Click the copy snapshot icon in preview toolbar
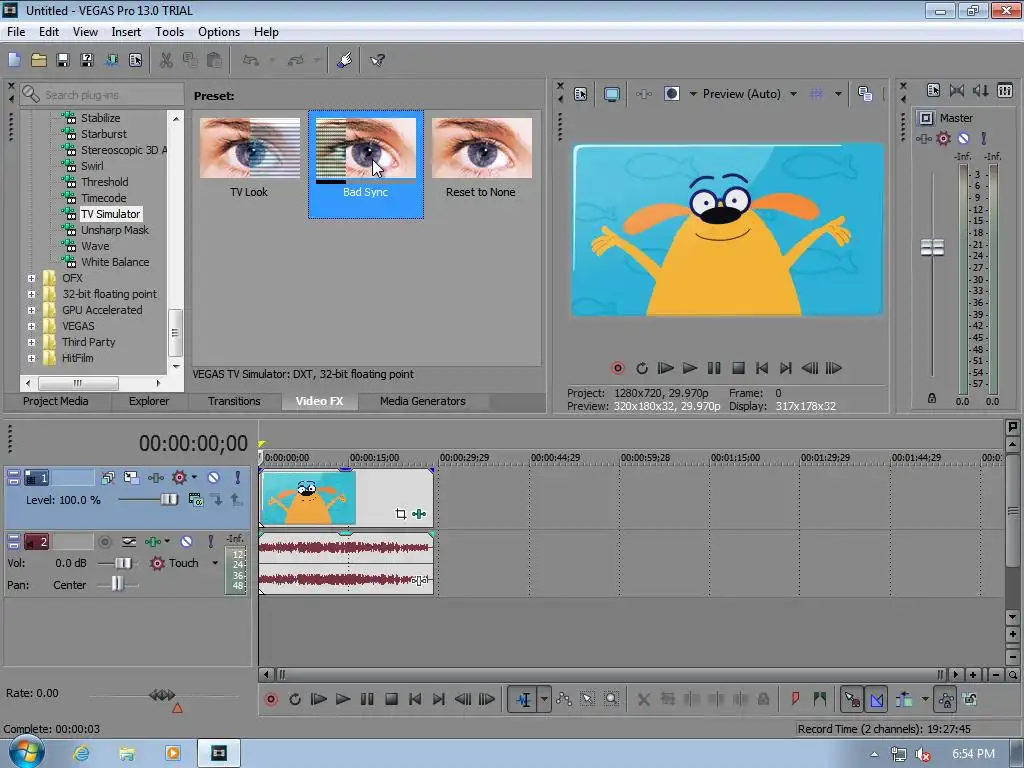This screenshot has width=1024, height=768. point(865,94)
